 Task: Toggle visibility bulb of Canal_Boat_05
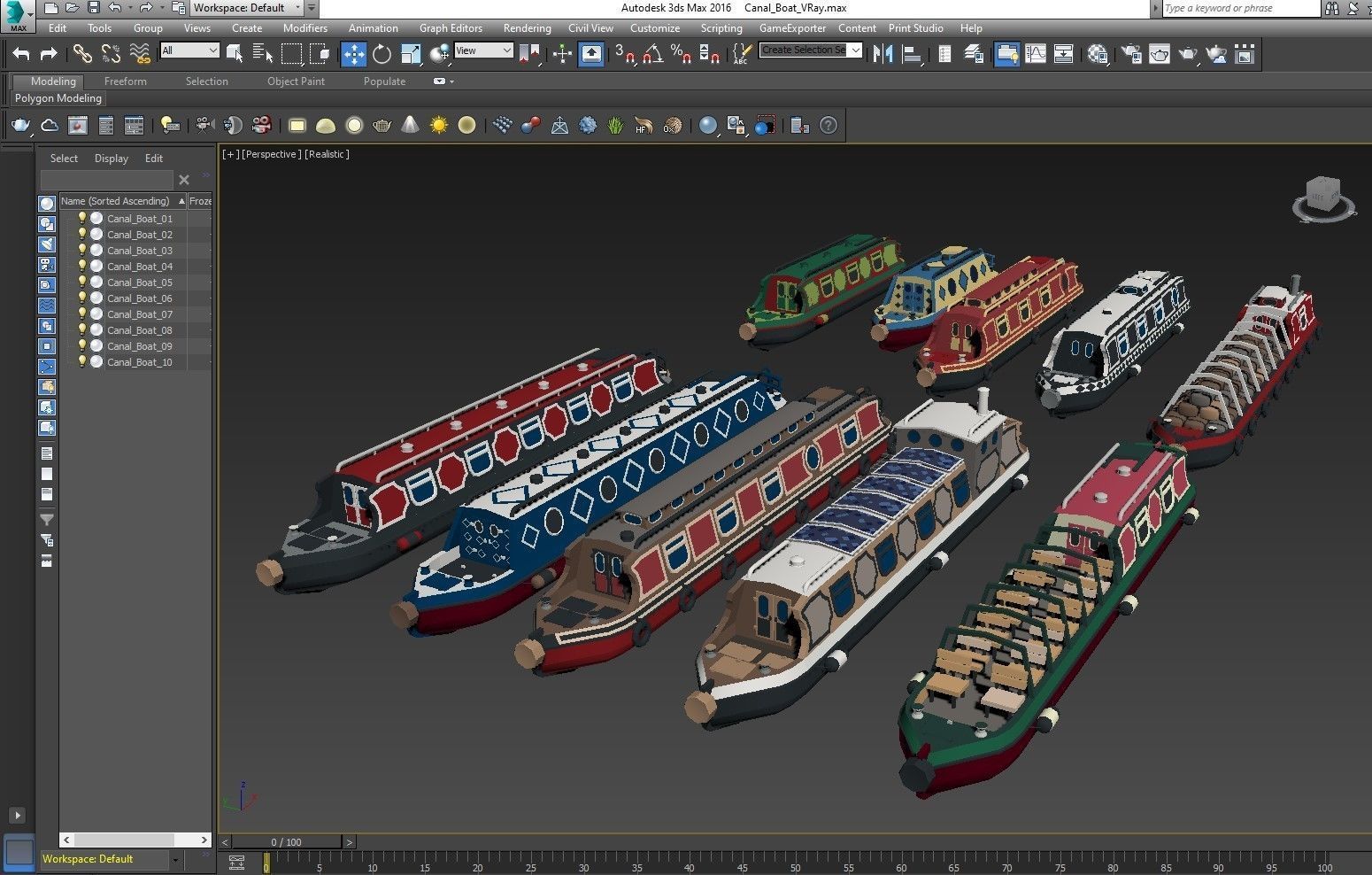tap(82, 282)
